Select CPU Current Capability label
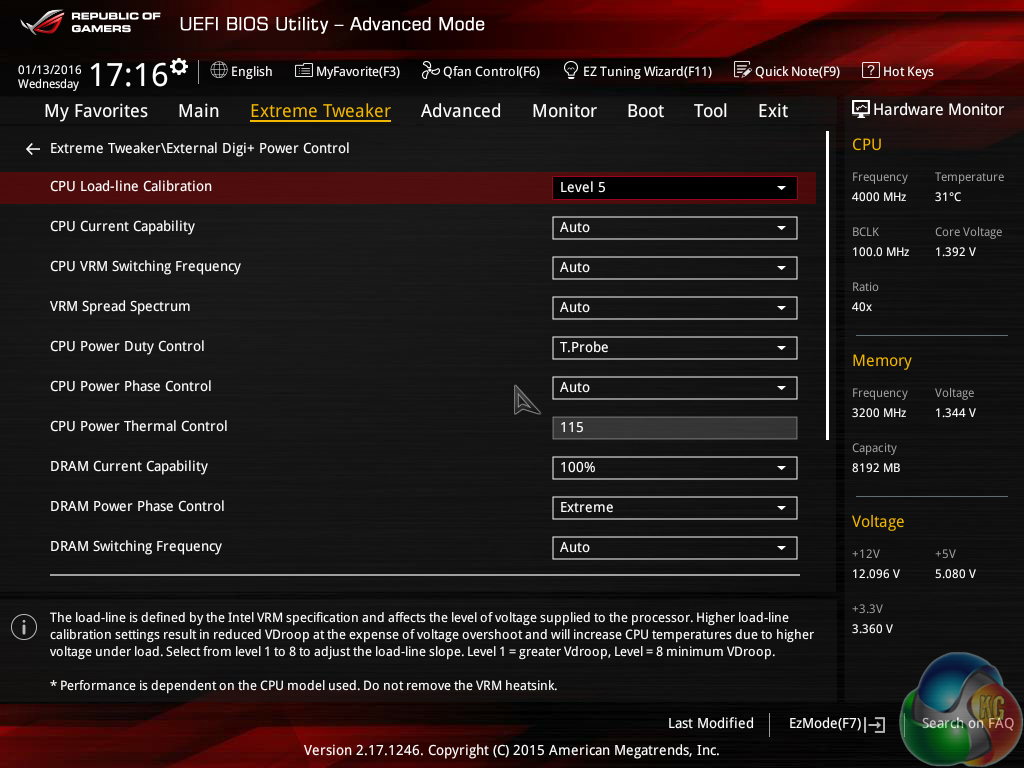Screen dimensions: 1024x768 tap(122, 227)
